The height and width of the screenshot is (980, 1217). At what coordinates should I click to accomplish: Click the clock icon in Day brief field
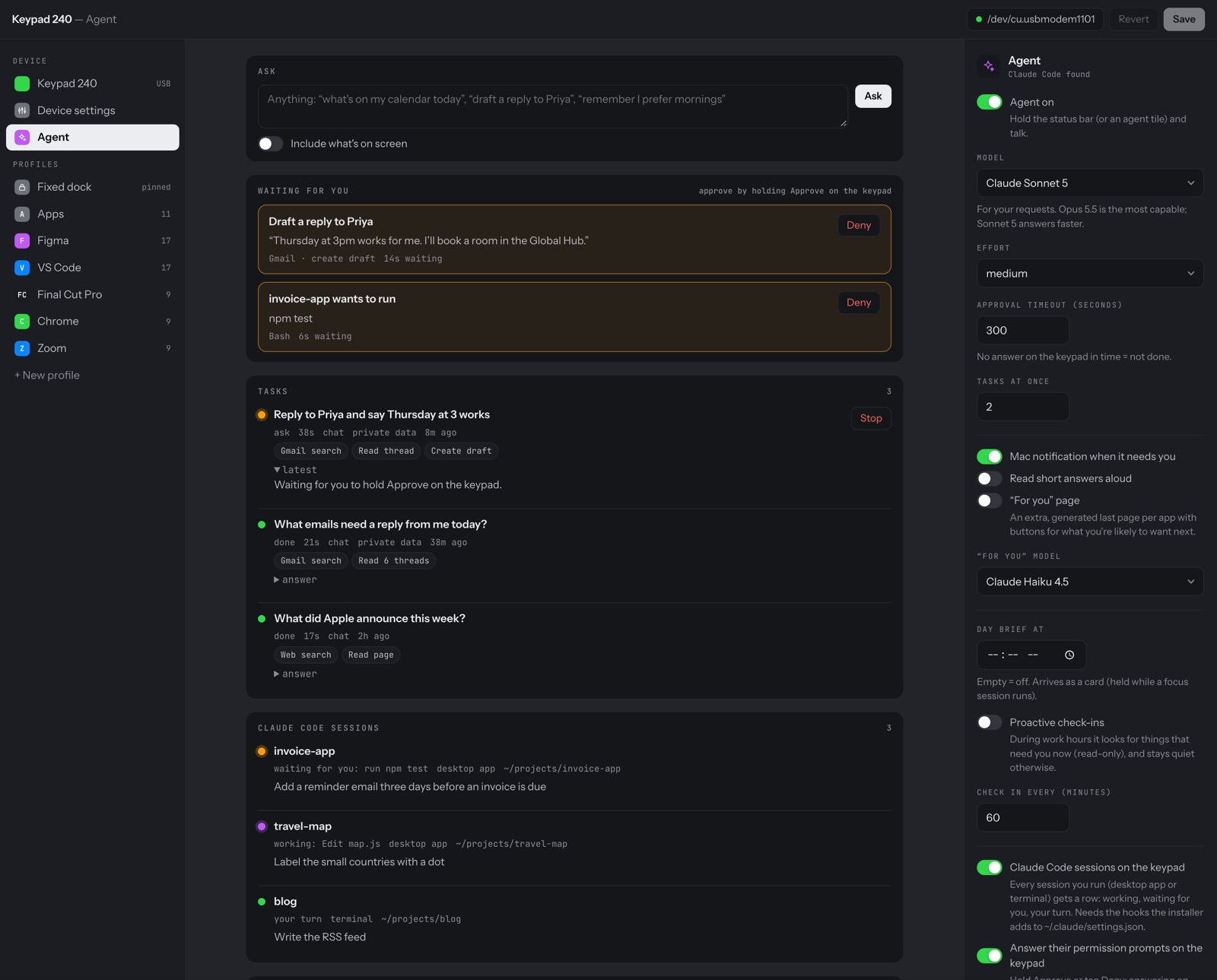[x=1069, y=655]
